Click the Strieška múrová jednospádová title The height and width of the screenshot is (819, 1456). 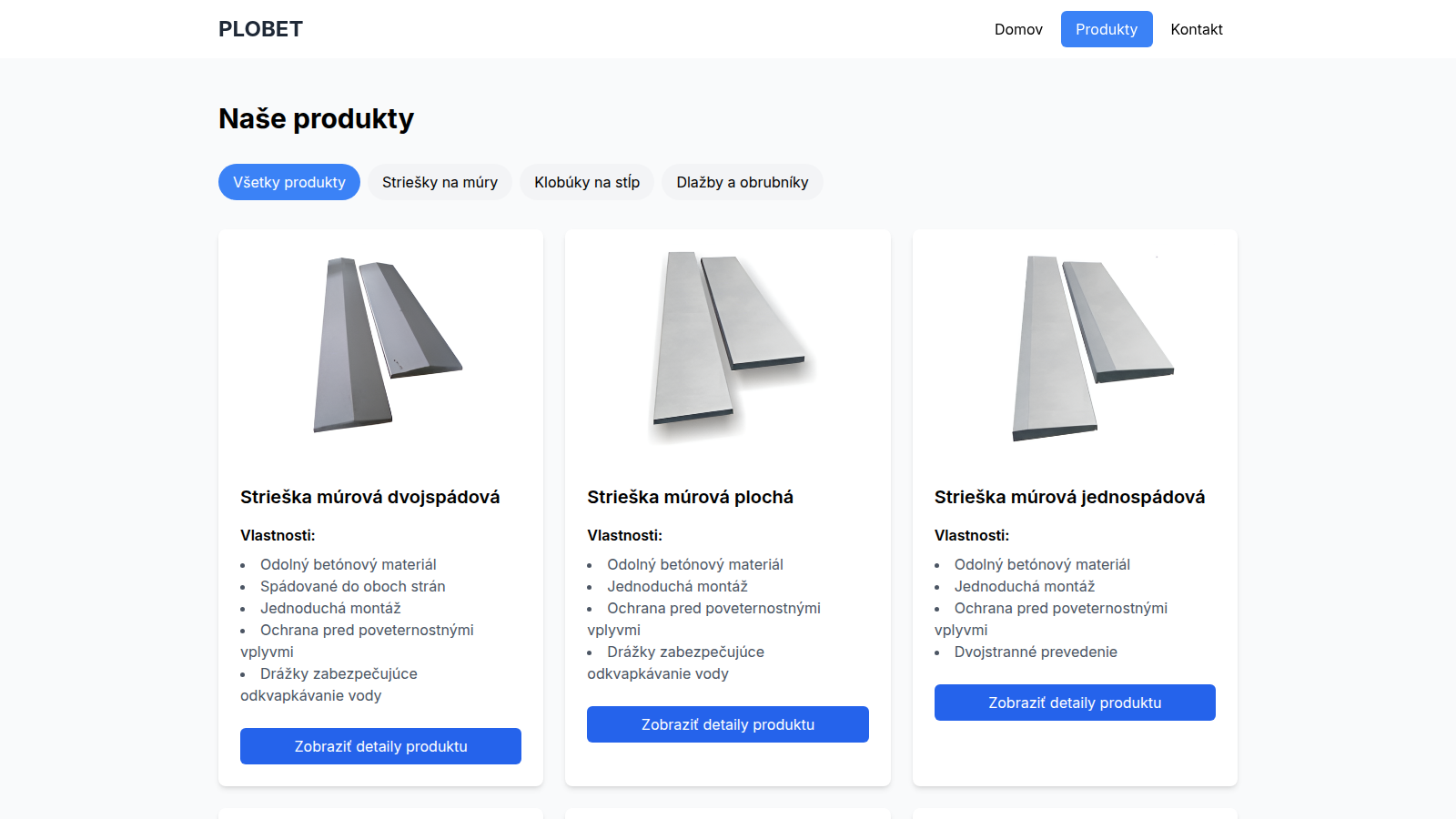[x=1069, y=497]
